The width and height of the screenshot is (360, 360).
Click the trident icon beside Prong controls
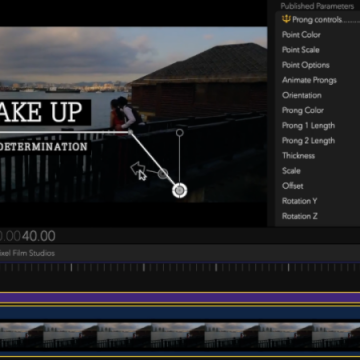286,19
